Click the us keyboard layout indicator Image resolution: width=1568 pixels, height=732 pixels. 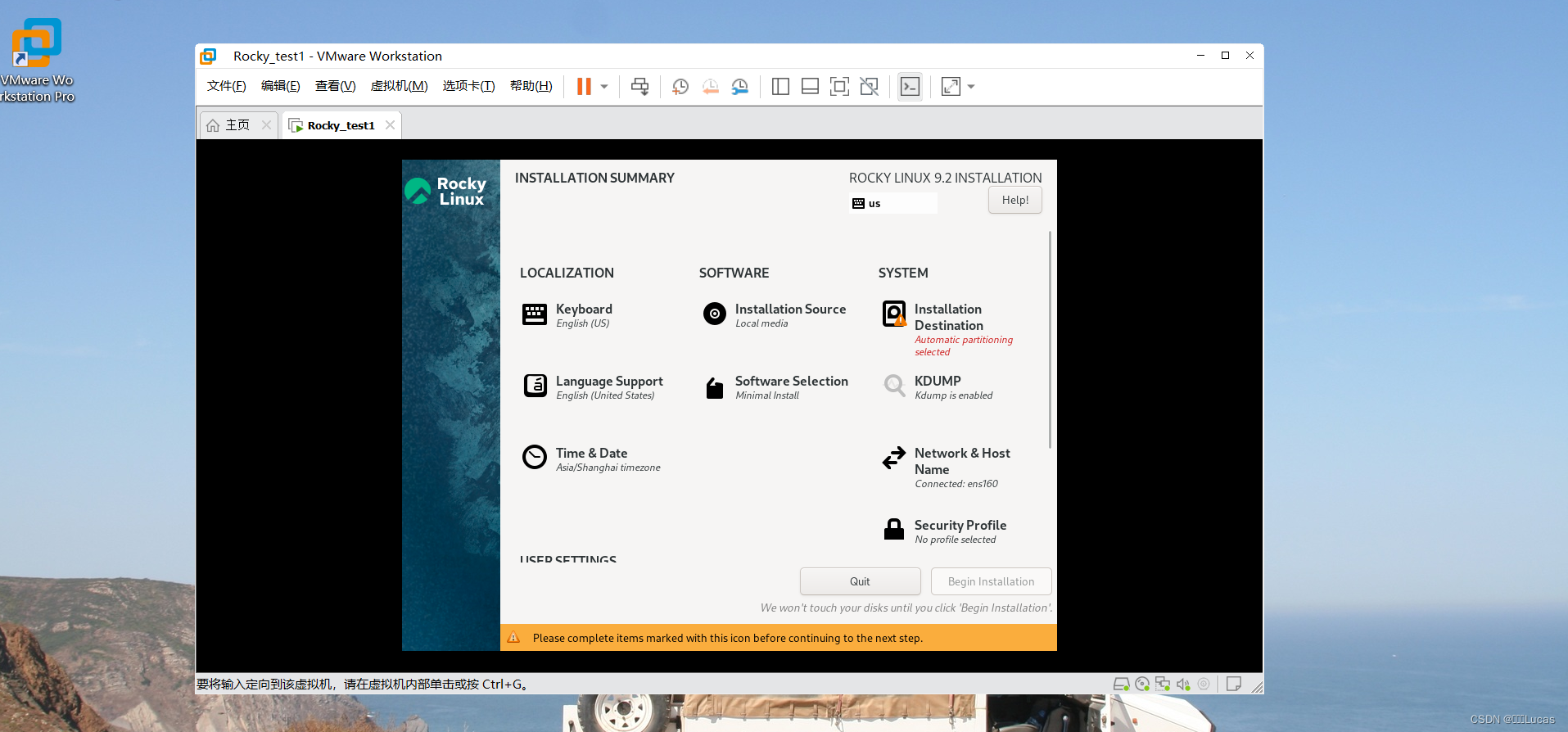click(893, 203)
